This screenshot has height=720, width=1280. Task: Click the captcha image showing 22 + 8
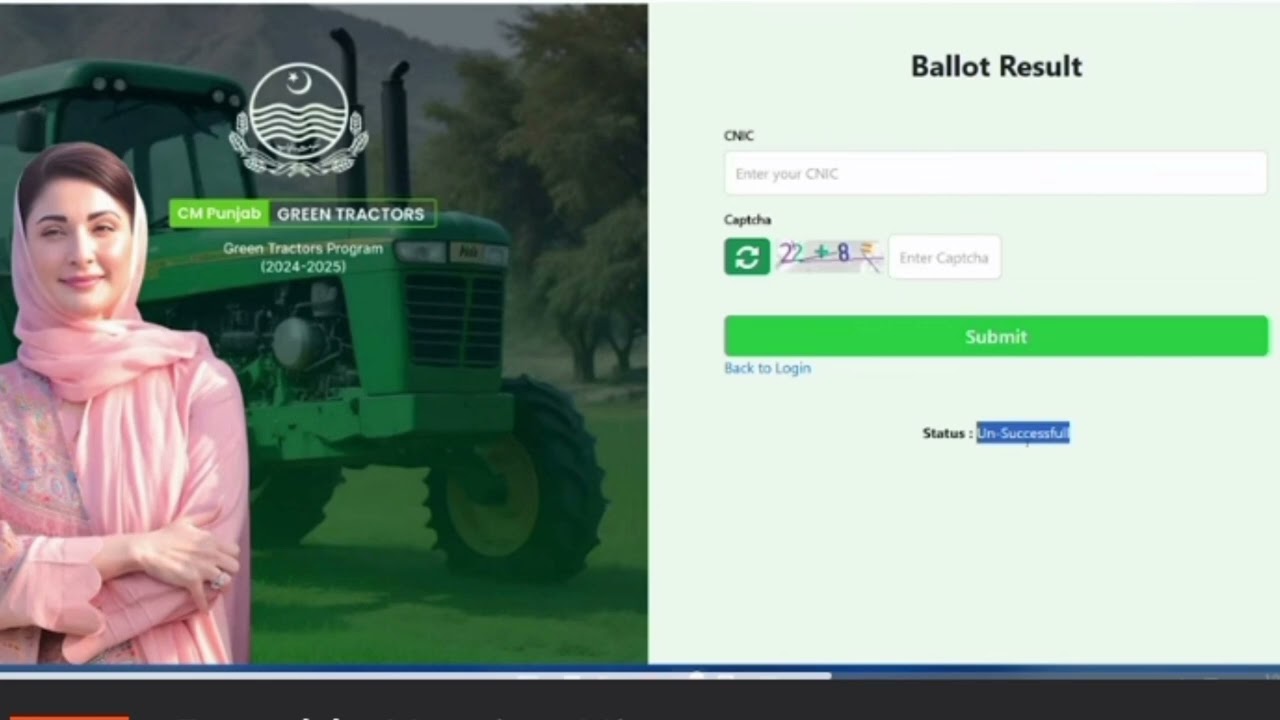pos(829,256)
